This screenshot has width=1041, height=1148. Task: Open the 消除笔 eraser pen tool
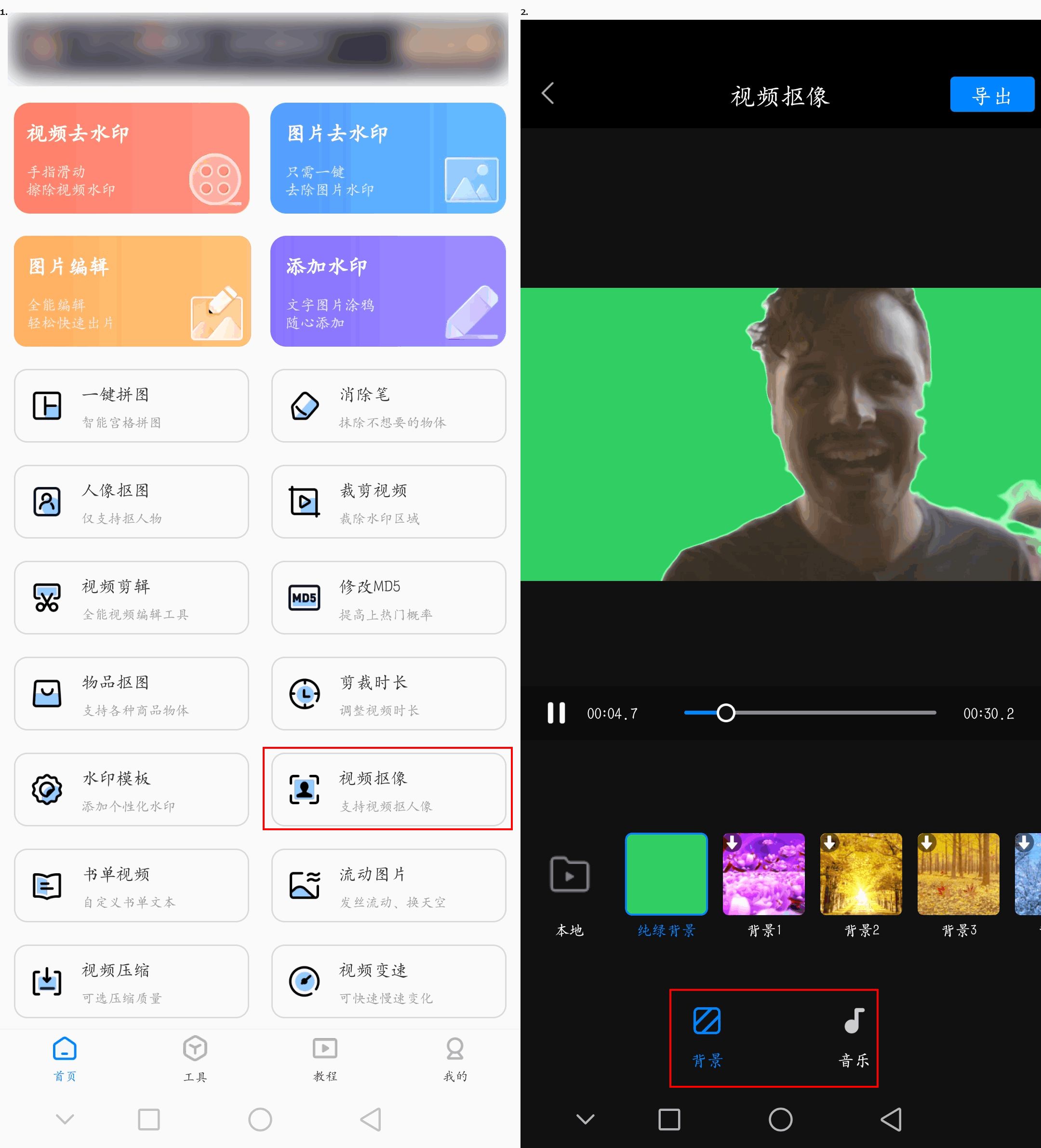[388, 405]
